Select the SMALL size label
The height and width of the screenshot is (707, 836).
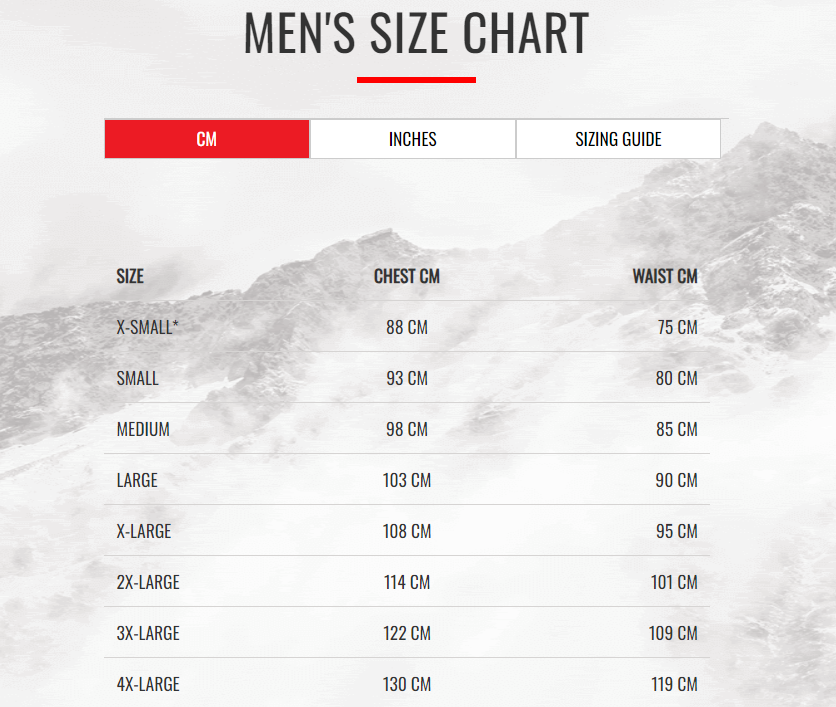138,378
